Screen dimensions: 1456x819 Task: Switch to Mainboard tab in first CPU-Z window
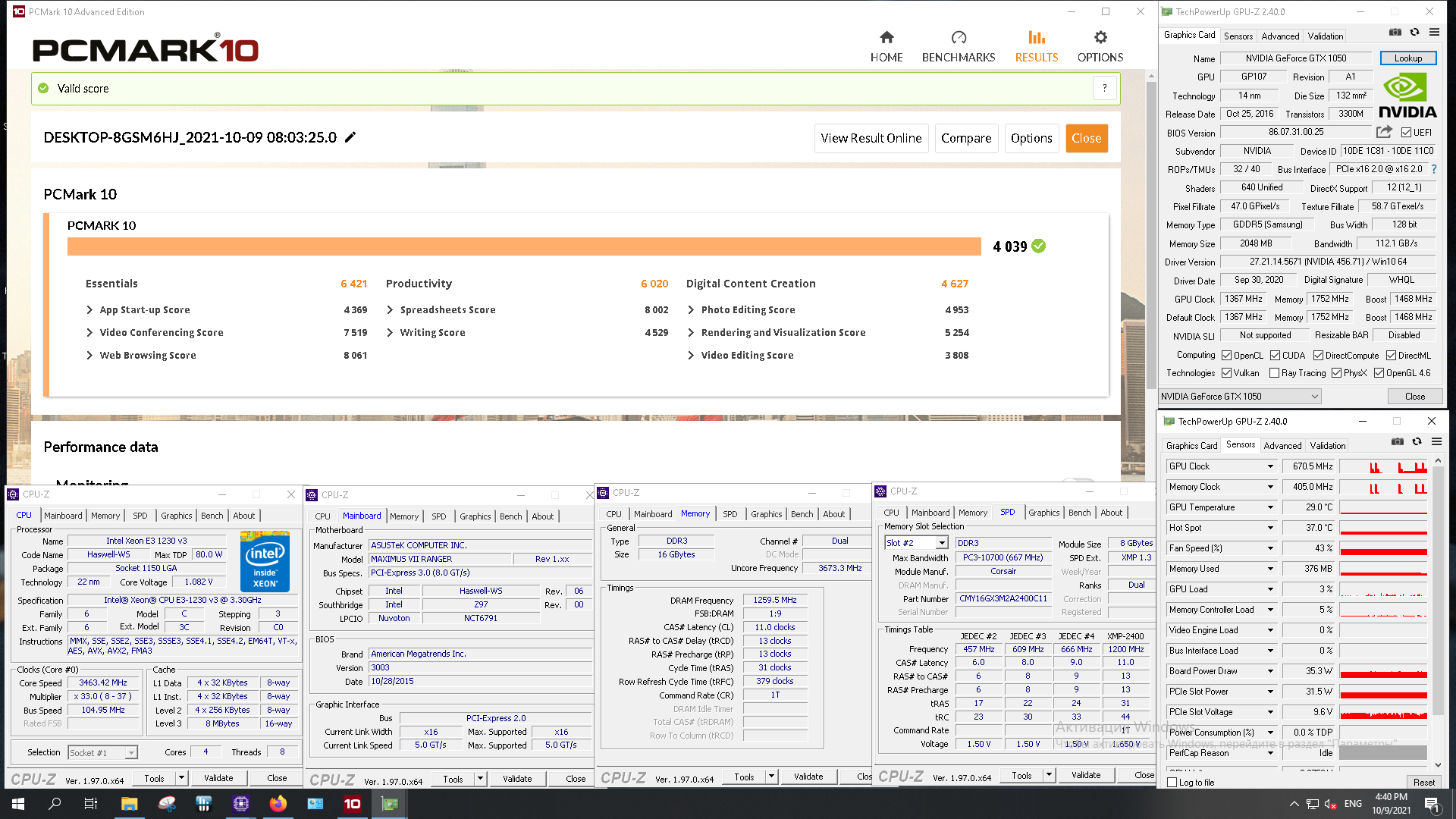point(63,515)
